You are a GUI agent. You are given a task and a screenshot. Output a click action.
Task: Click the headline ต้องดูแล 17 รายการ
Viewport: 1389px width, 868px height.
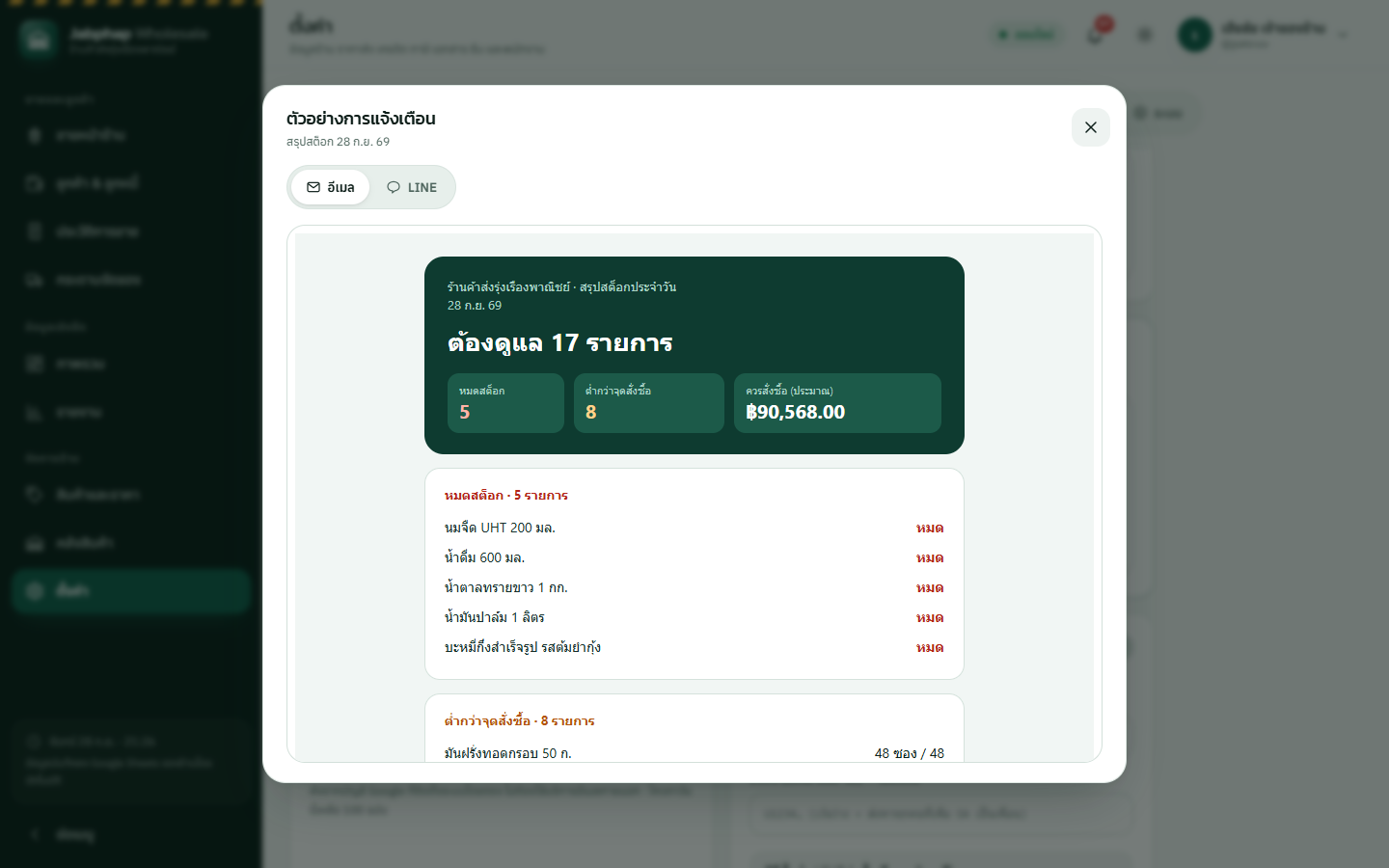(560, 342)
